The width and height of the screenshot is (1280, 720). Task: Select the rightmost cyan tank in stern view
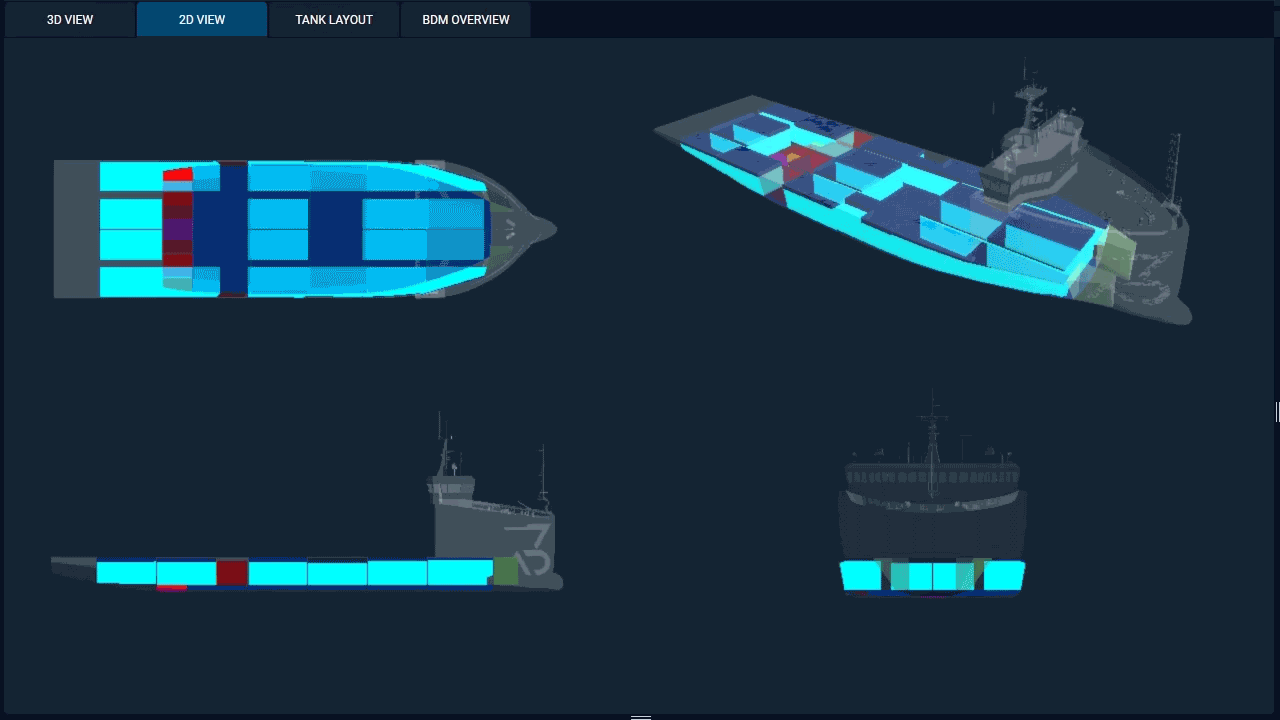1004,576
